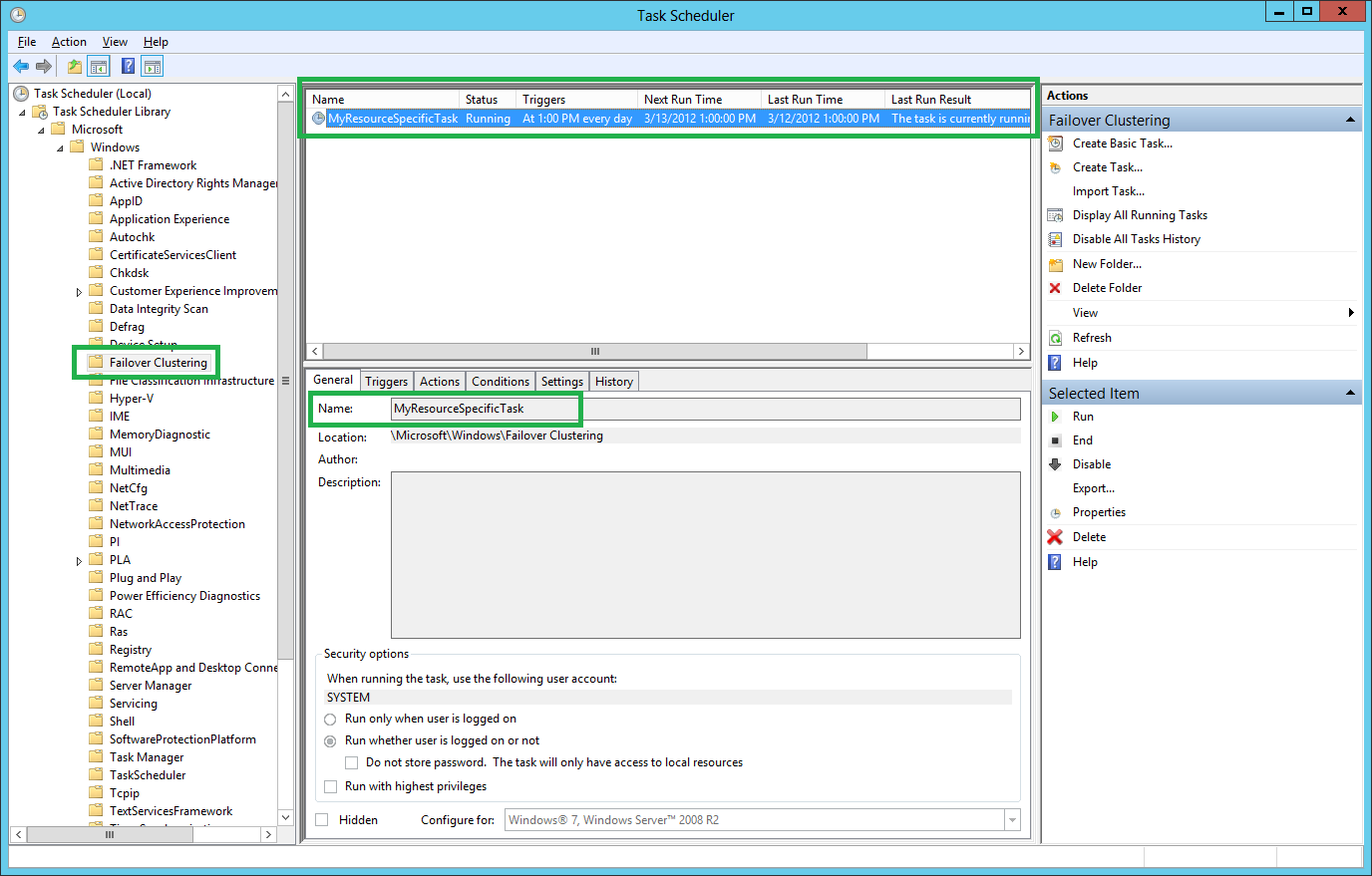1372x876 pixels.
Task: Click the back navigation arrow
Action: tap(20, 66)
